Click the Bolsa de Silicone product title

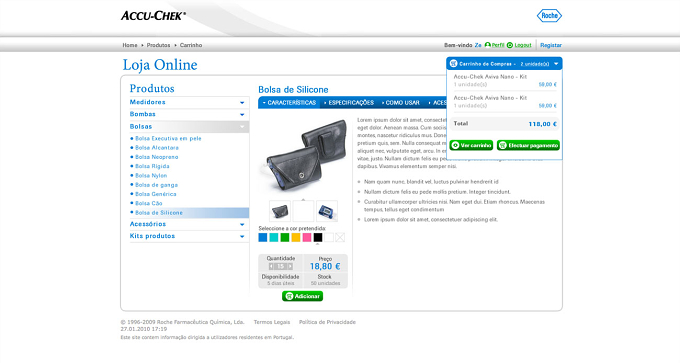(x=293, y=90)
